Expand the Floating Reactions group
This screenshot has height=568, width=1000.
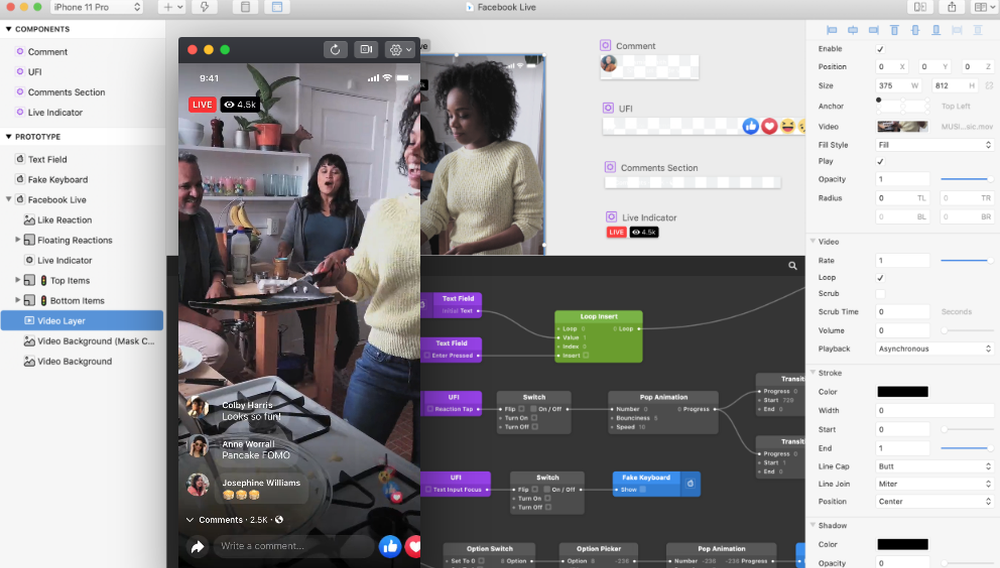(x=18, y=240)
